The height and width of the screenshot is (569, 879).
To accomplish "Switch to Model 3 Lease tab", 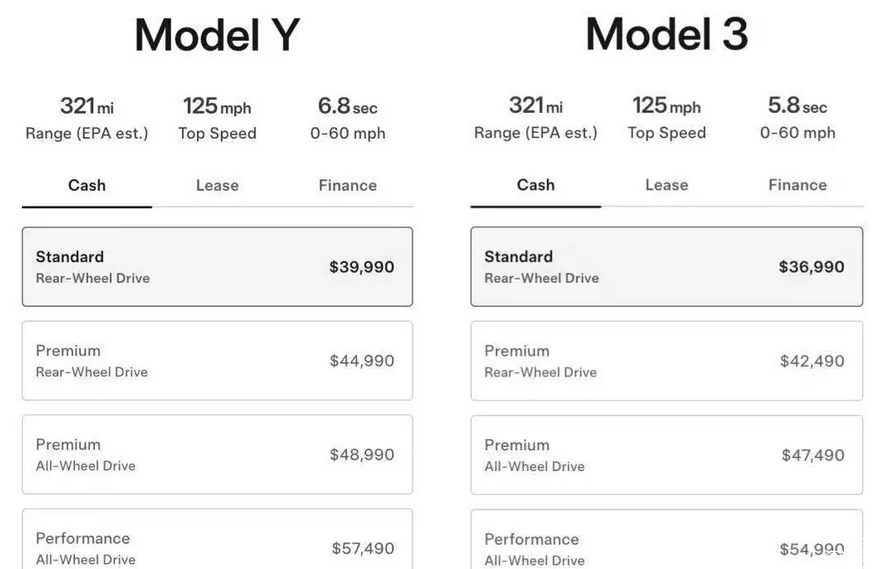I will [x=666, y=185].
